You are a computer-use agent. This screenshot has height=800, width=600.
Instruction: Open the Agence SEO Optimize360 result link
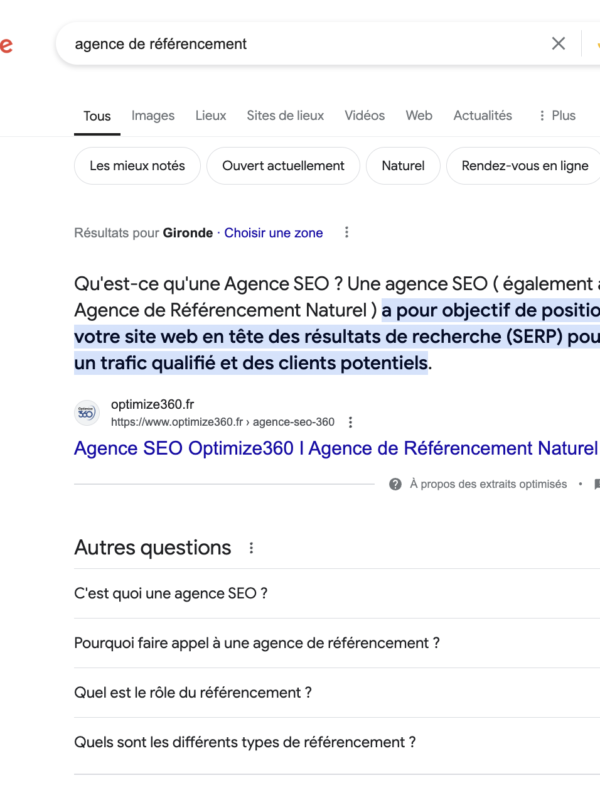(335, 448)
